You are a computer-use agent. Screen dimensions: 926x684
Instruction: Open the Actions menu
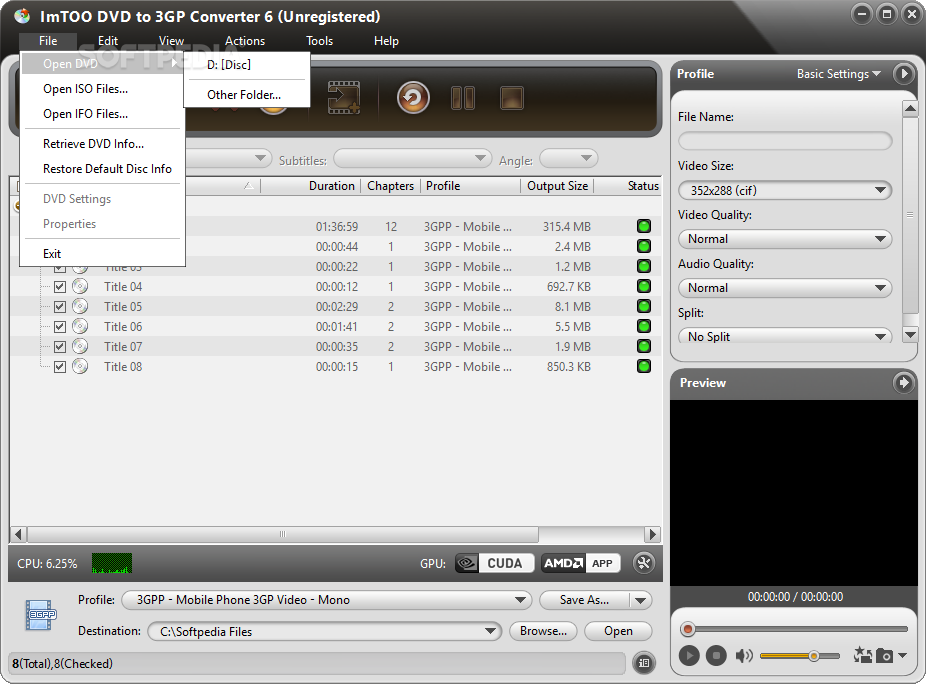245,41
